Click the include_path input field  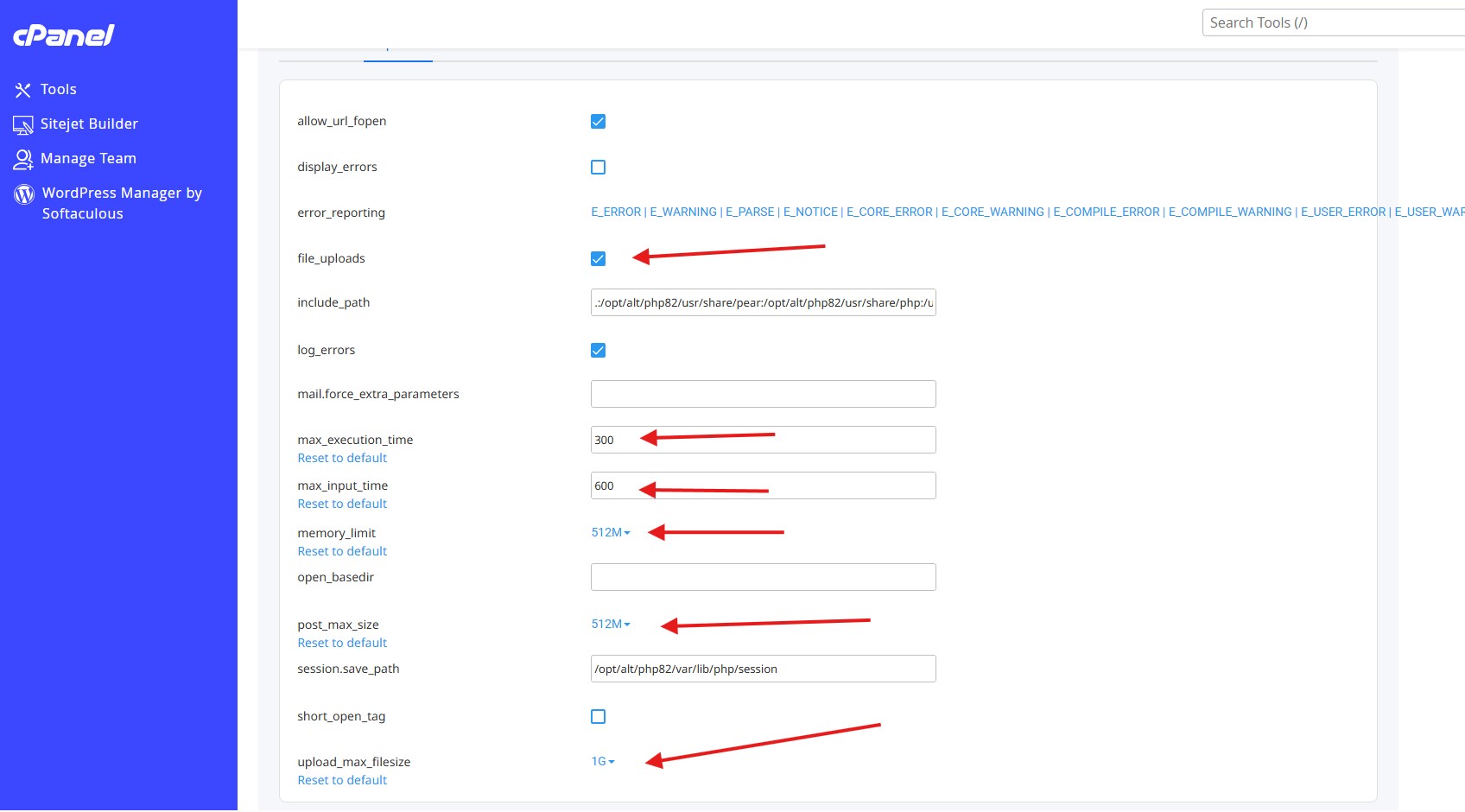pyautogui.click(x=764, y=303)
